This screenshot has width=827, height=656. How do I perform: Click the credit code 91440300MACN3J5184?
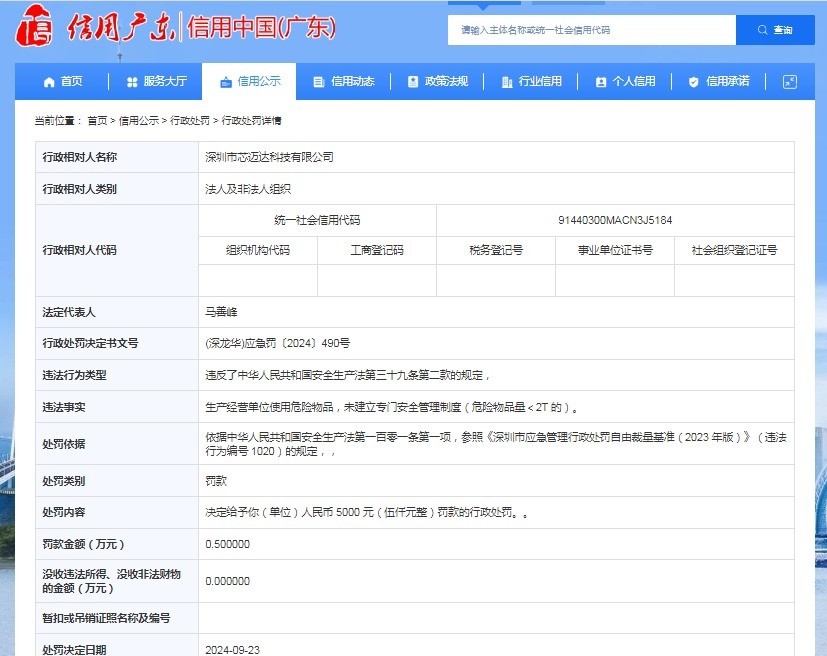point(615,220)
